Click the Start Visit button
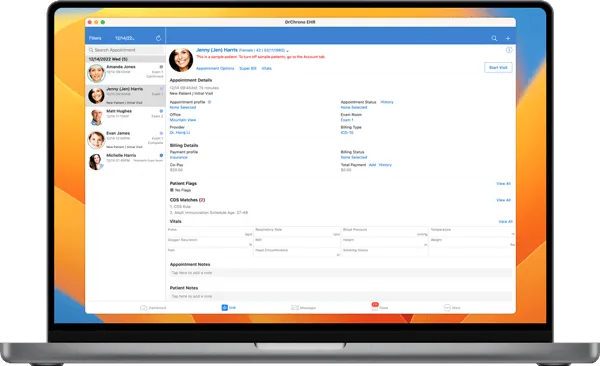 (x=498, y=67)
